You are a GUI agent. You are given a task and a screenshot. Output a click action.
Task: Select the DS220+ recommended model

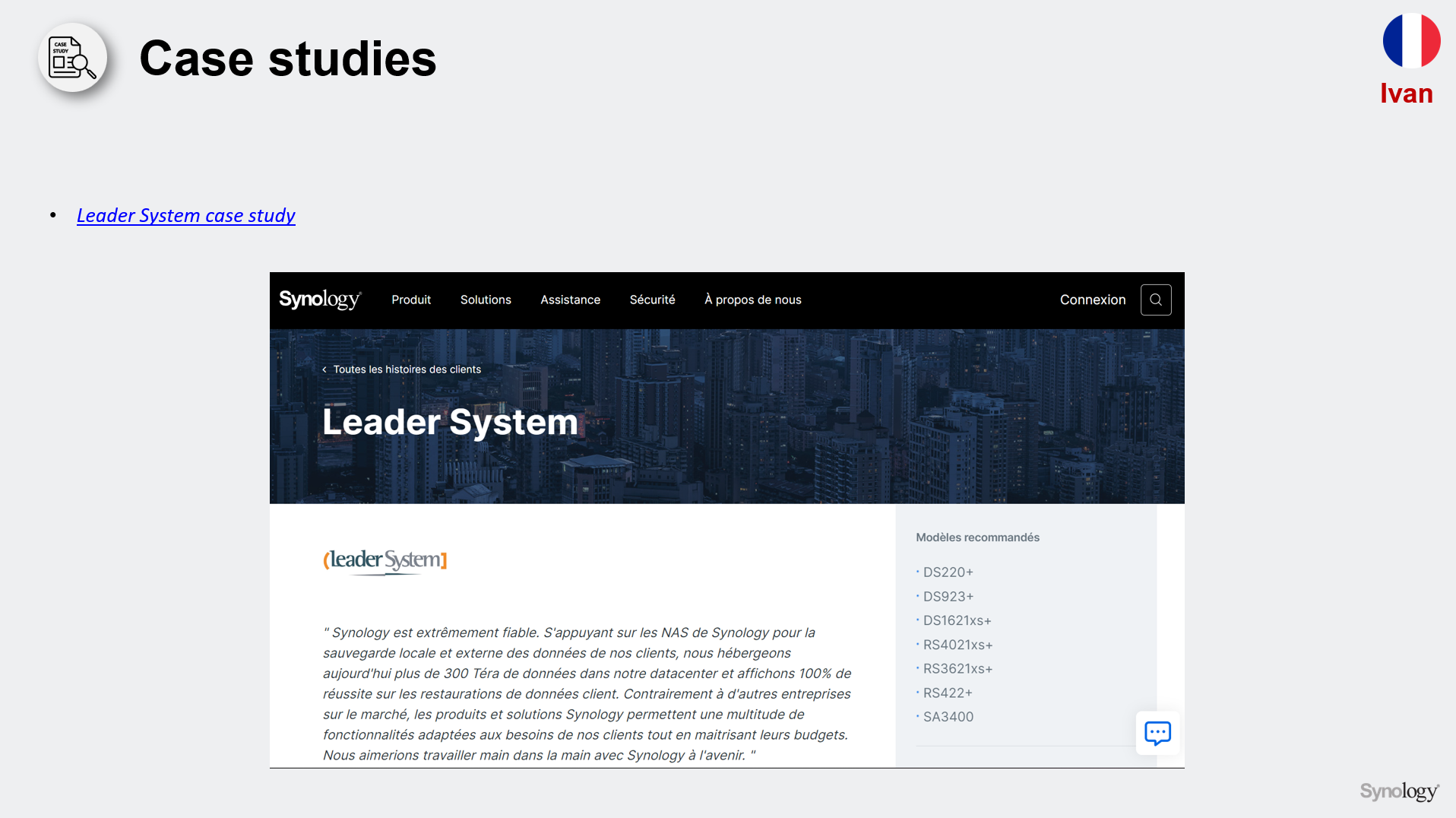point(948,572)
